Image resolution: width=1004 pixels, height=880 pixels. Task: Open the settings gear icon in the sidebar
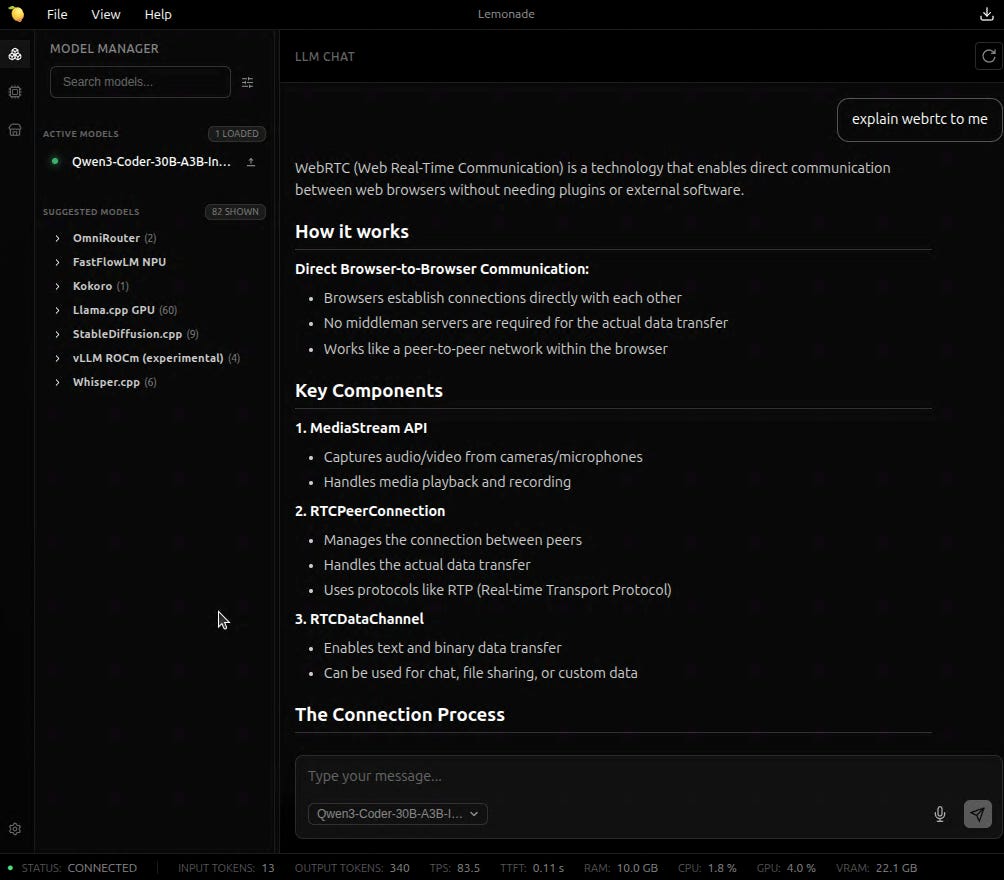(x=15, y=829)
